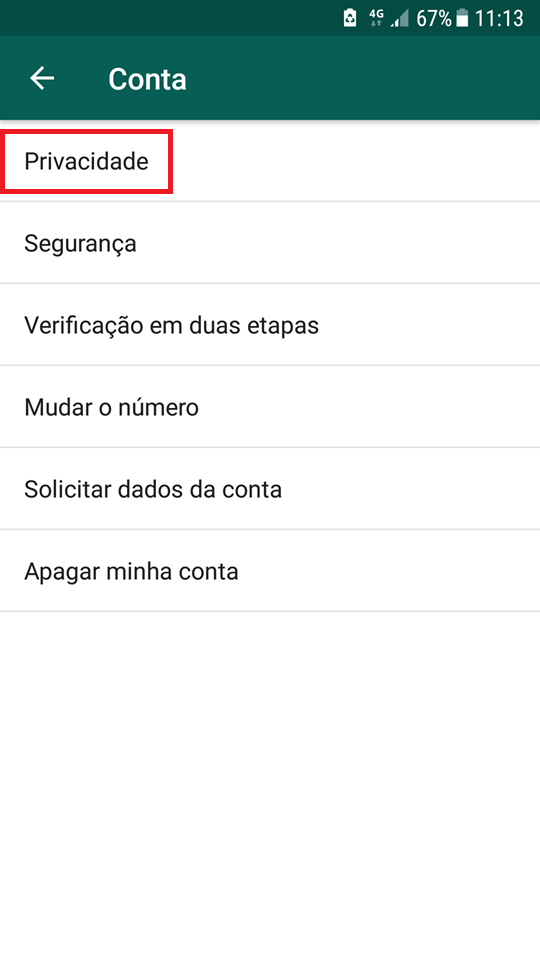The height and width of the screenshot is (960, 540).
Task: Tap the divider line under Apagar minha conta
Action: 270,611
